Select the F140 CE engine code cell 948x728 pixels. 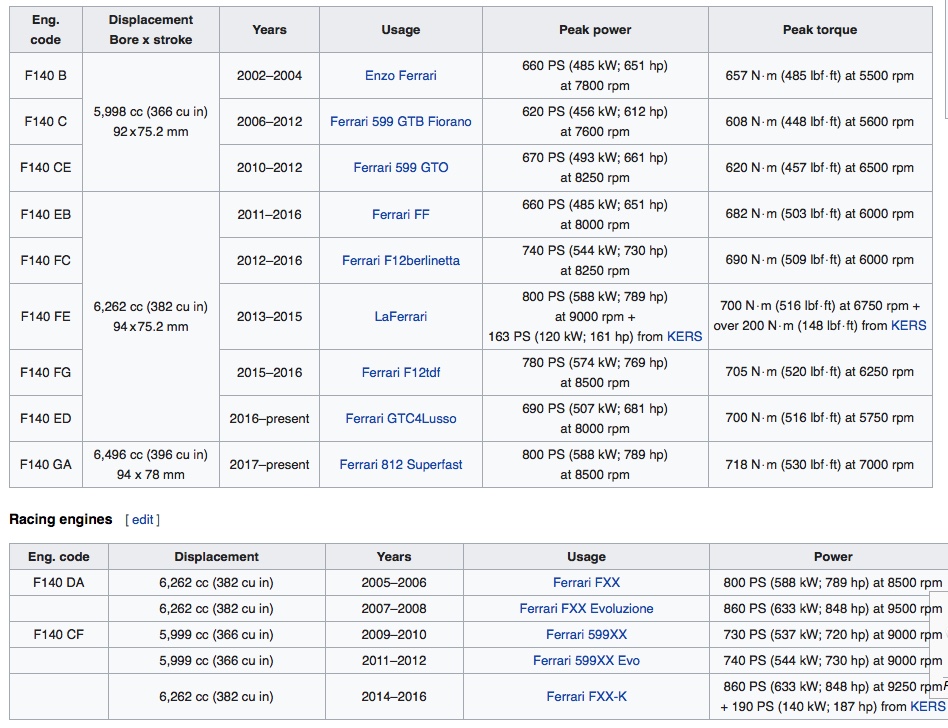point(46,167)
